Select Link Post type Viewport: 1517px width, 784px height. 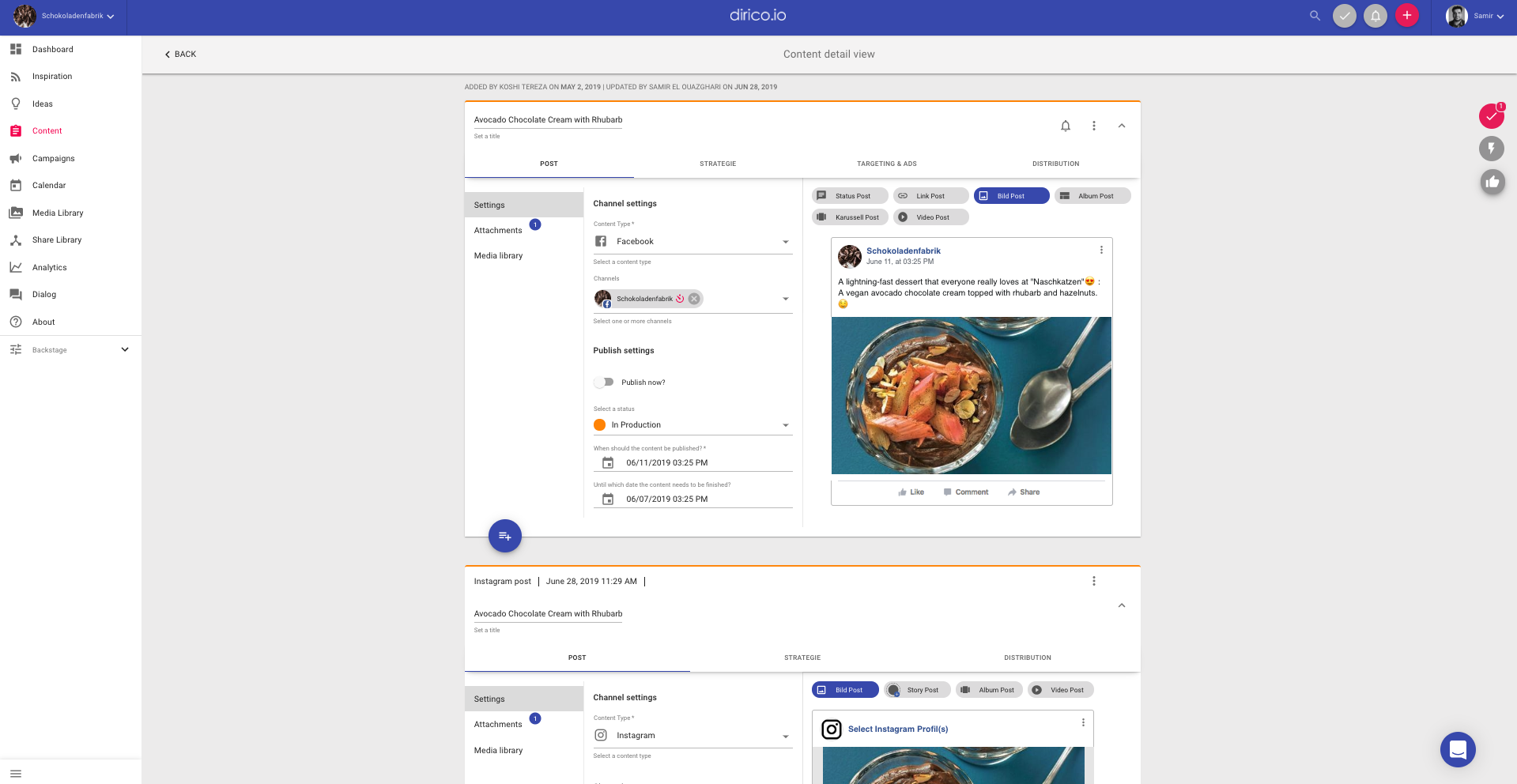930,196
